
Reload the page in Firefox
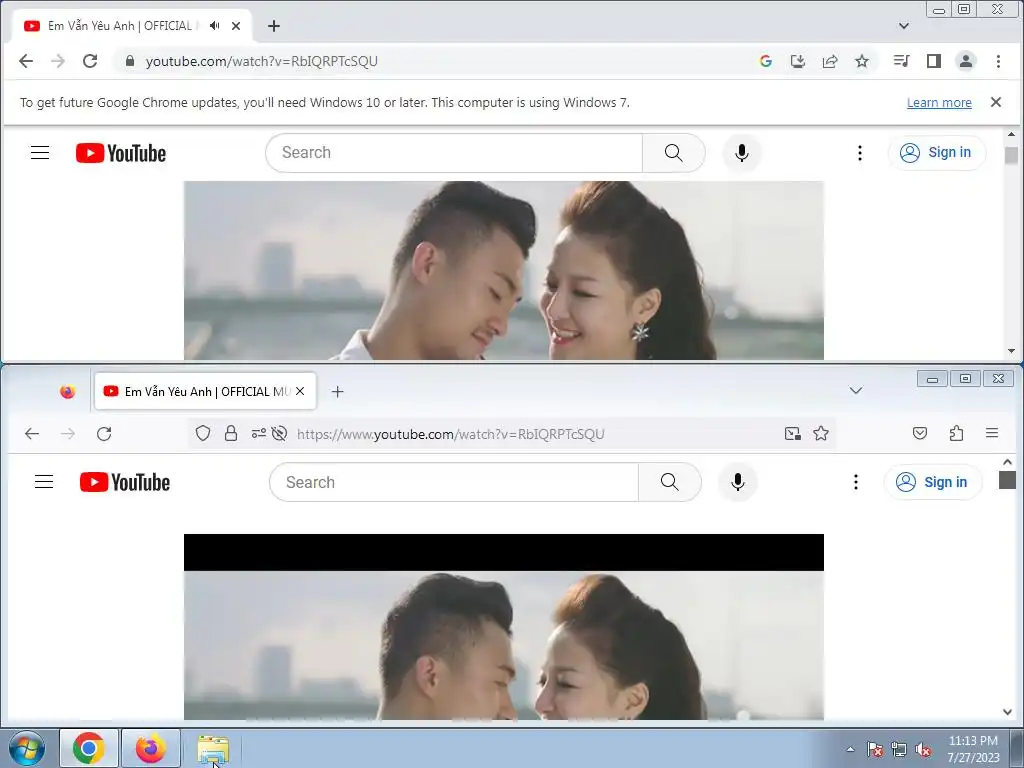[104, 434]
